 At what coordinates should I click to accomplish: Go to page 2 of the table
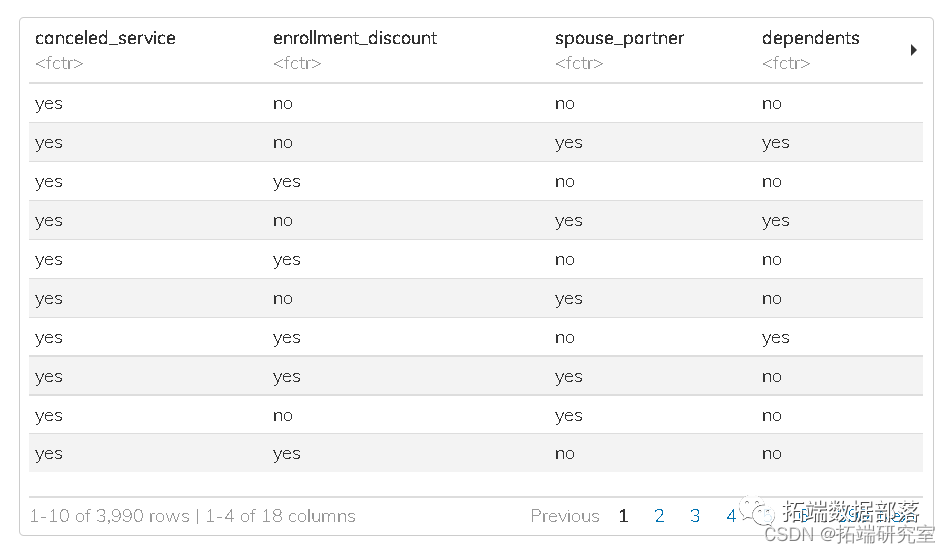pyautogui.click(x=659, y=516)
